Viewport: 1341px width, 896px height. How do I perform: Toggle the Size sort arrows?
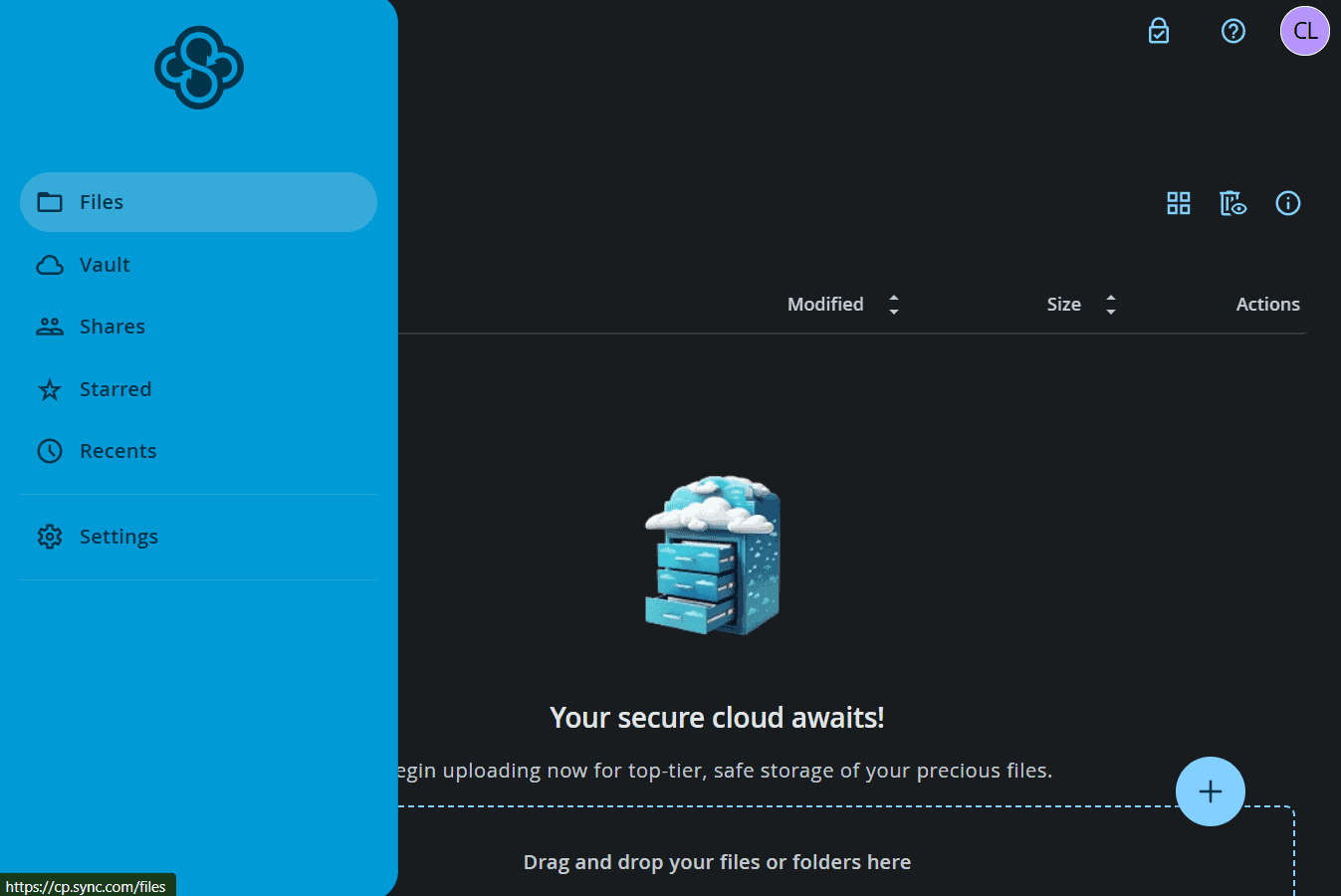tap(1111, 305)
